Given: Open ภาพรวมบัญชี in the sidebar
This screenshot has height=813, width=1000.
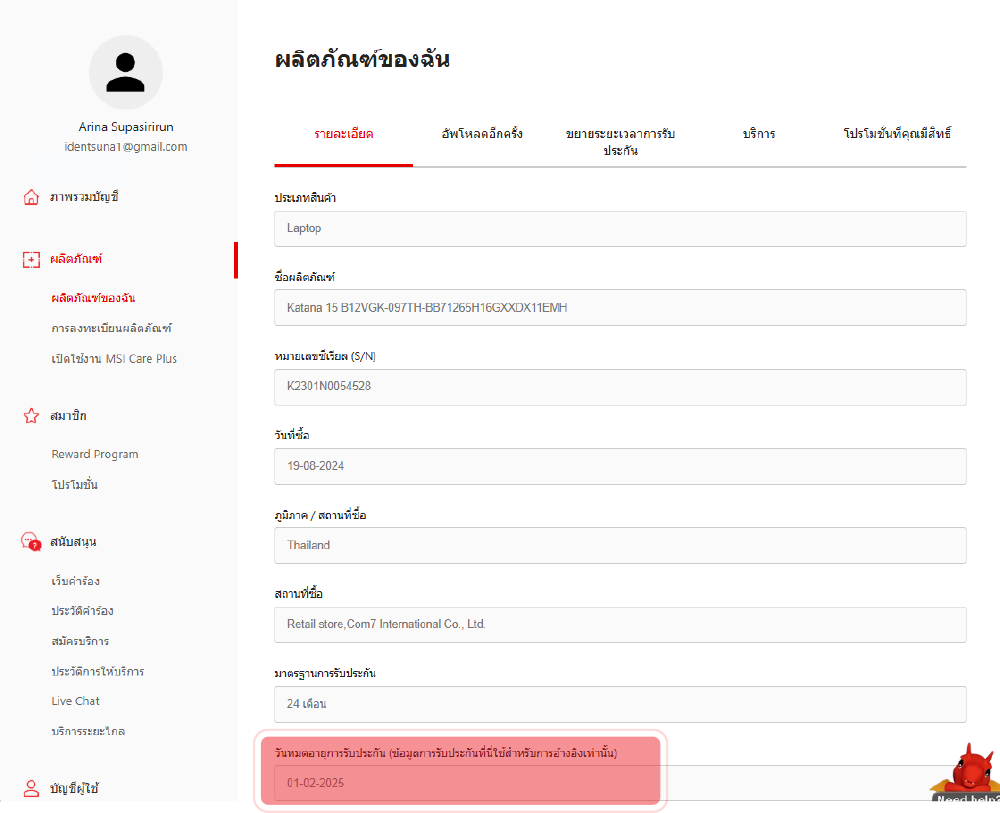Looking at the screenshot, I should (84, 197).
